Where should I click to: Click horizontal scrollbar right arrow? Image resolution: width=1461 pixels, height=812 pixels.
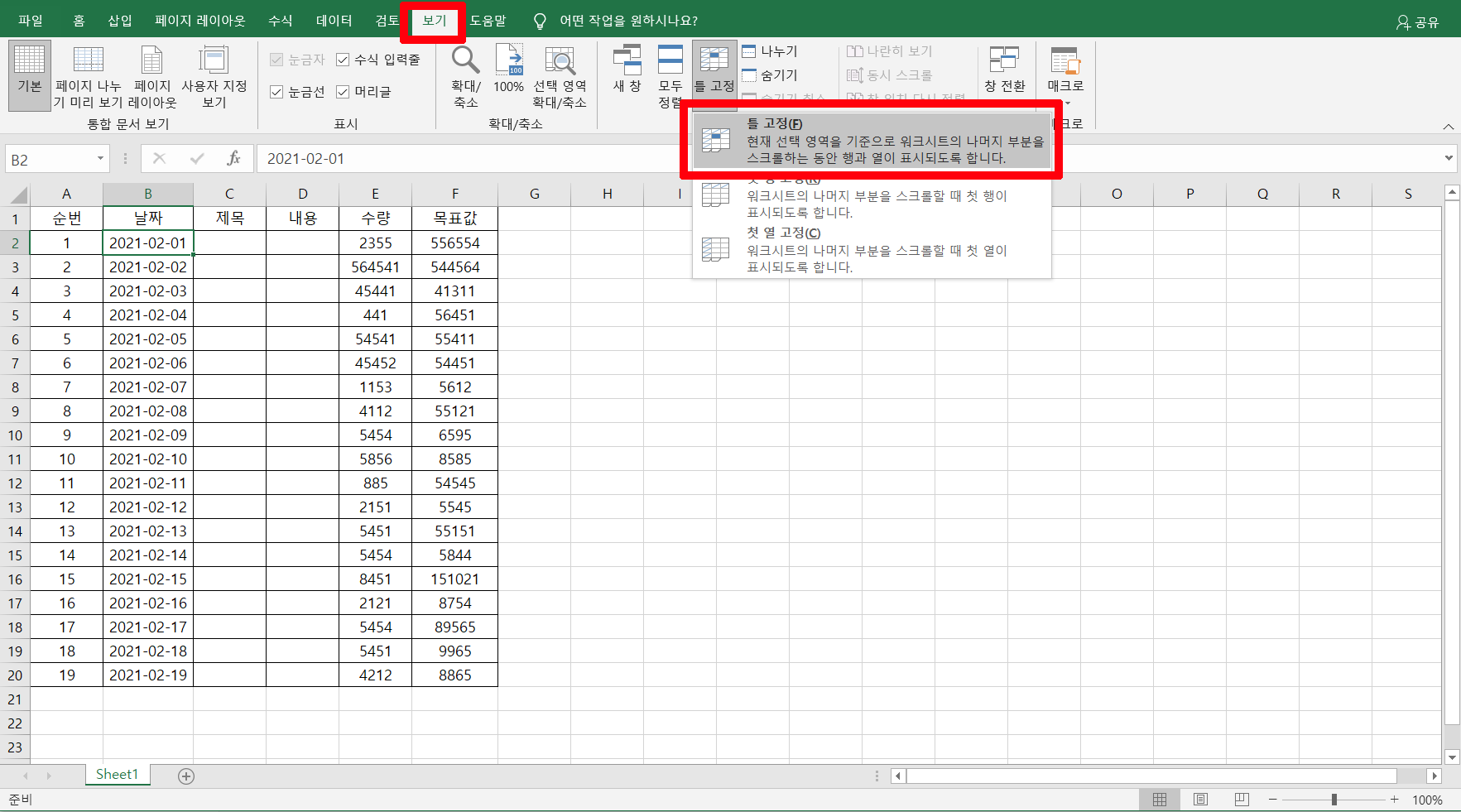tap(1435, 776)
